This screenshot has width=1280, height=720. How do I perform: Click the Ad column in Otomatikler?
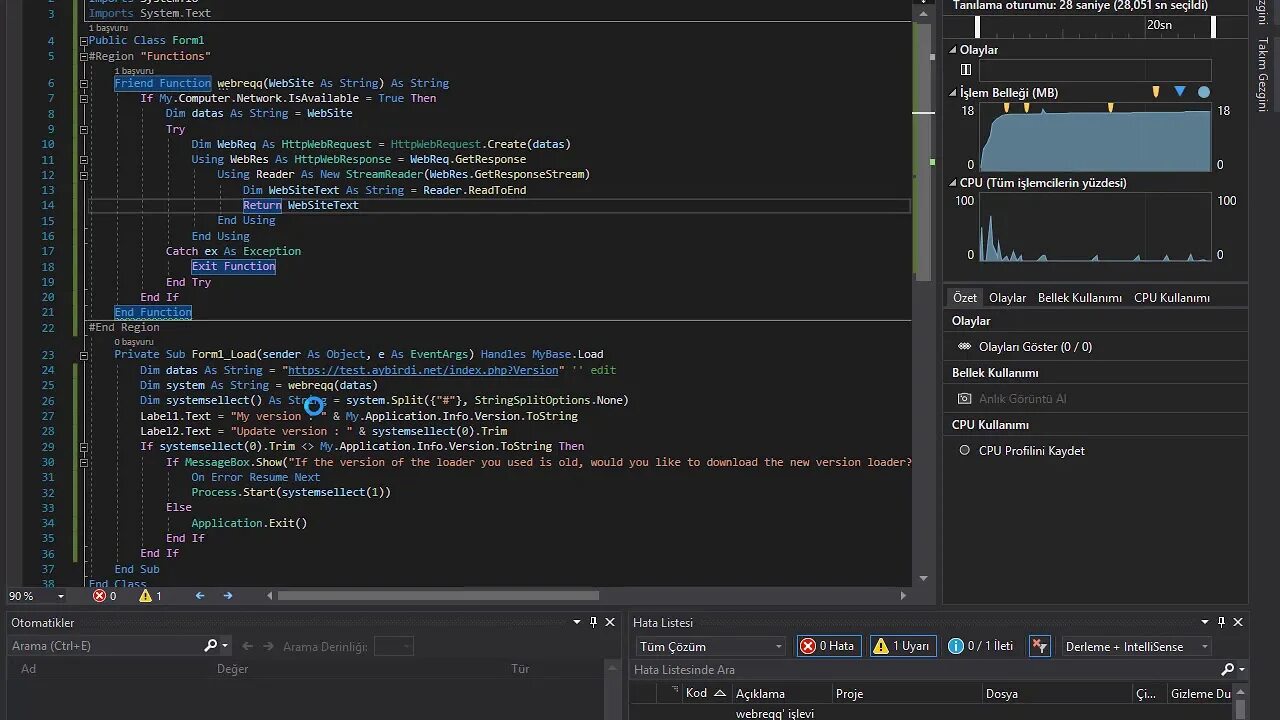(x=29, y=669)
